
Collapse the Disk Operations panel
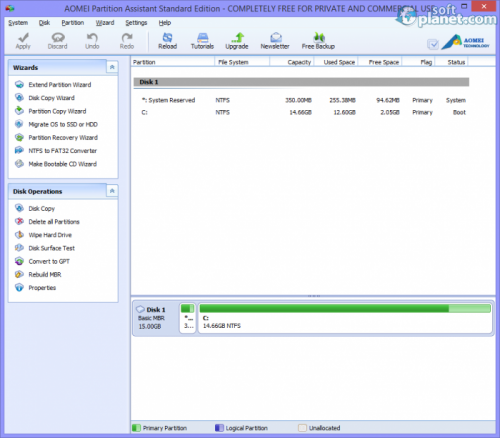coord(112,191)
